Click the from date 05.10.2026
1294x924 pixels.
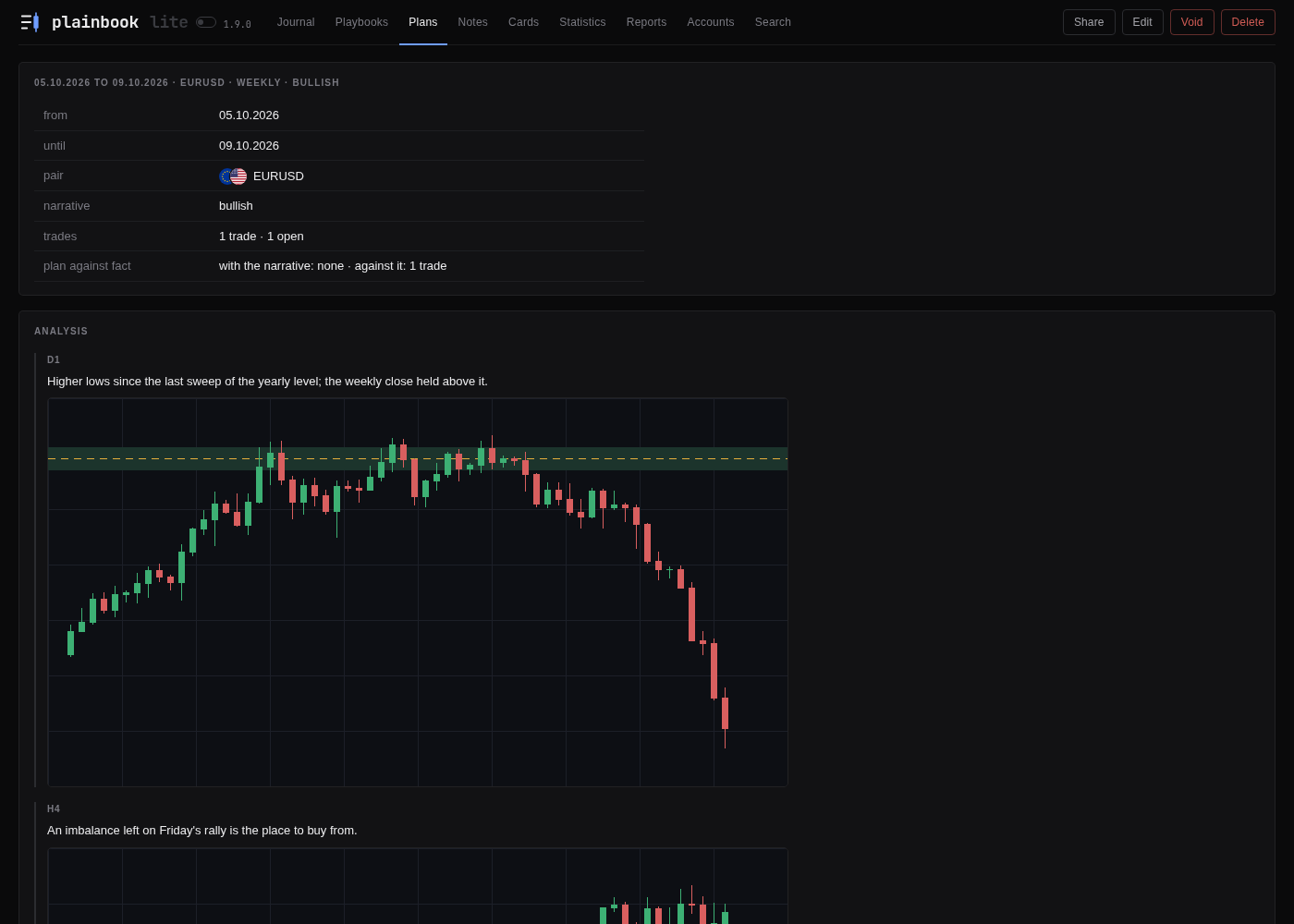[249, 115]
